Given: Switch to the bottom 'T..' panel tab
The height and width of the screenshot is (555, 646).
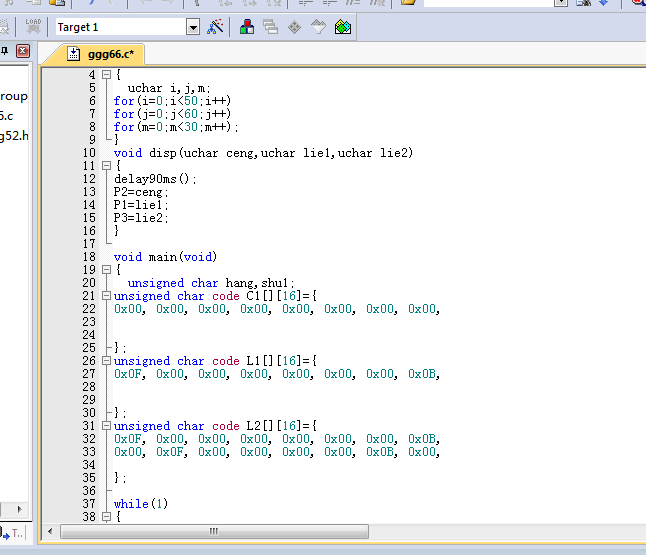Looking at the screenshot, I should (x=12, y=533).
